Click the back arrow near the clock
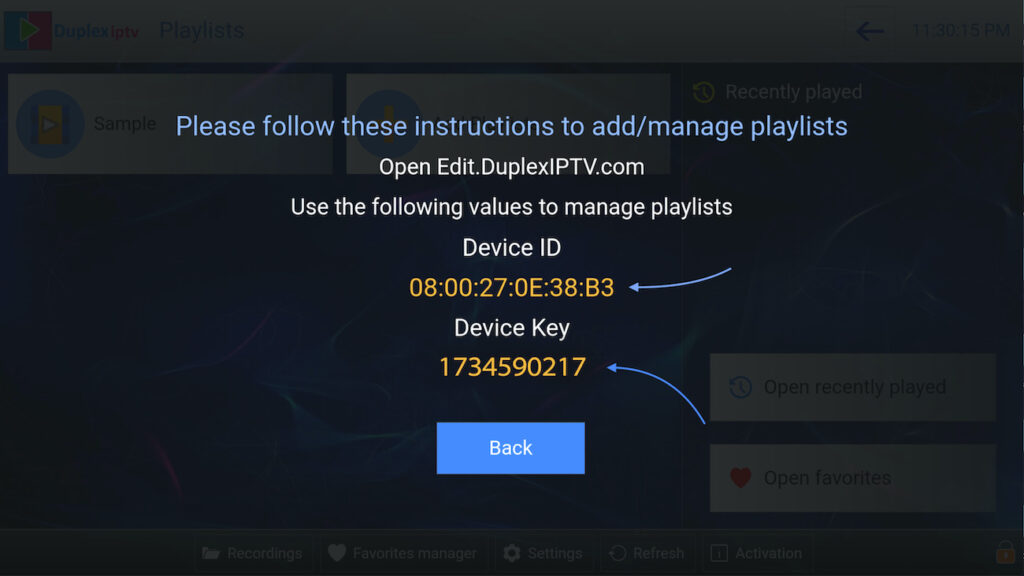Viewport: 1024px width, 576px height. (x=870, y=31)
